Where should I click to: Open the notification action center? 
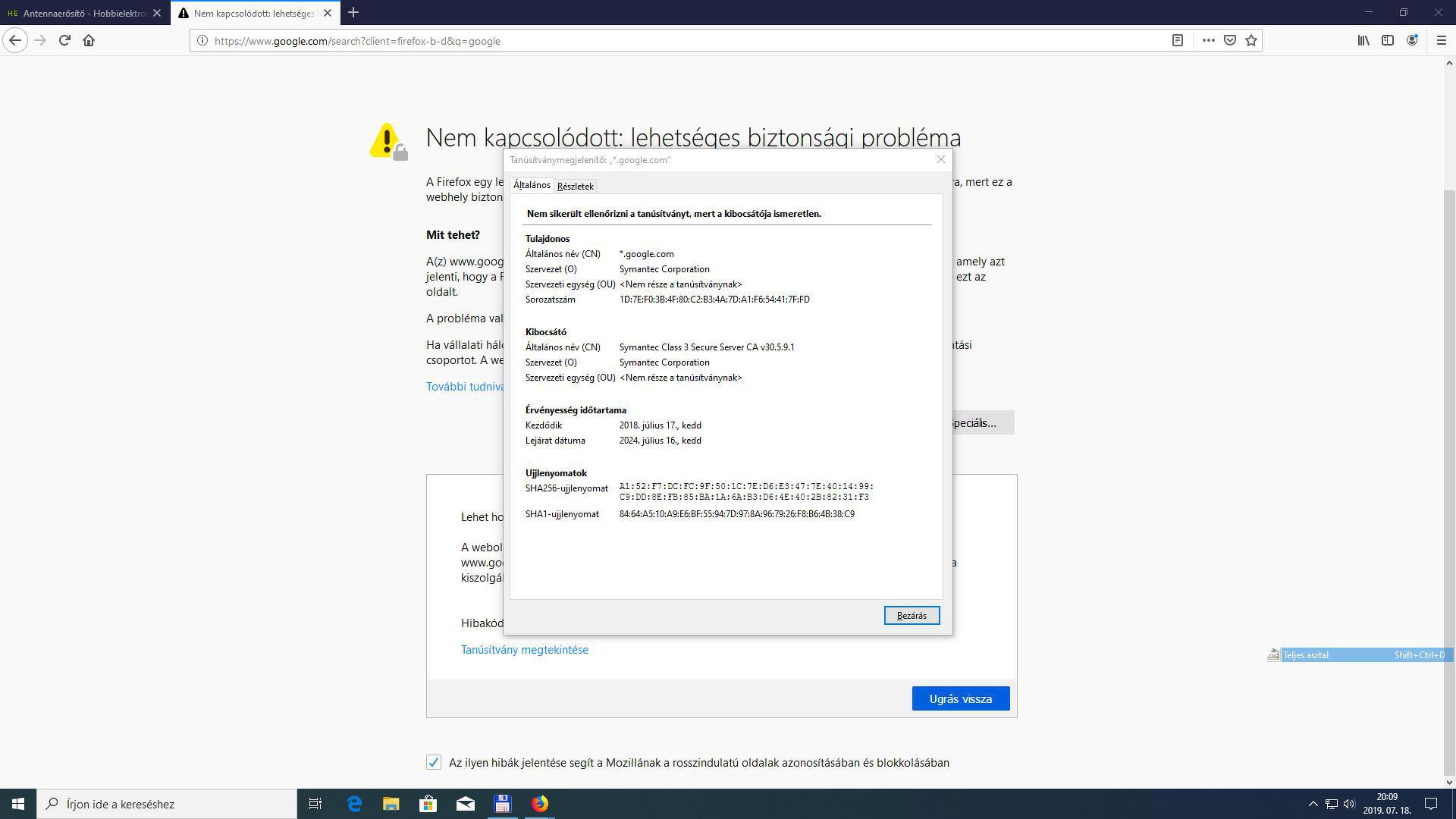tap(1431, 804)
